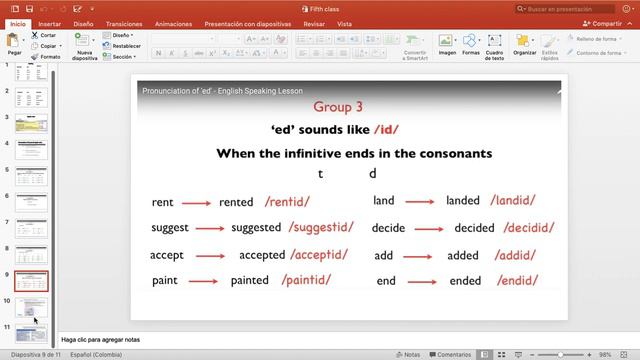
Task: Toggle subscript X₂ formatting
Action: 226,53
